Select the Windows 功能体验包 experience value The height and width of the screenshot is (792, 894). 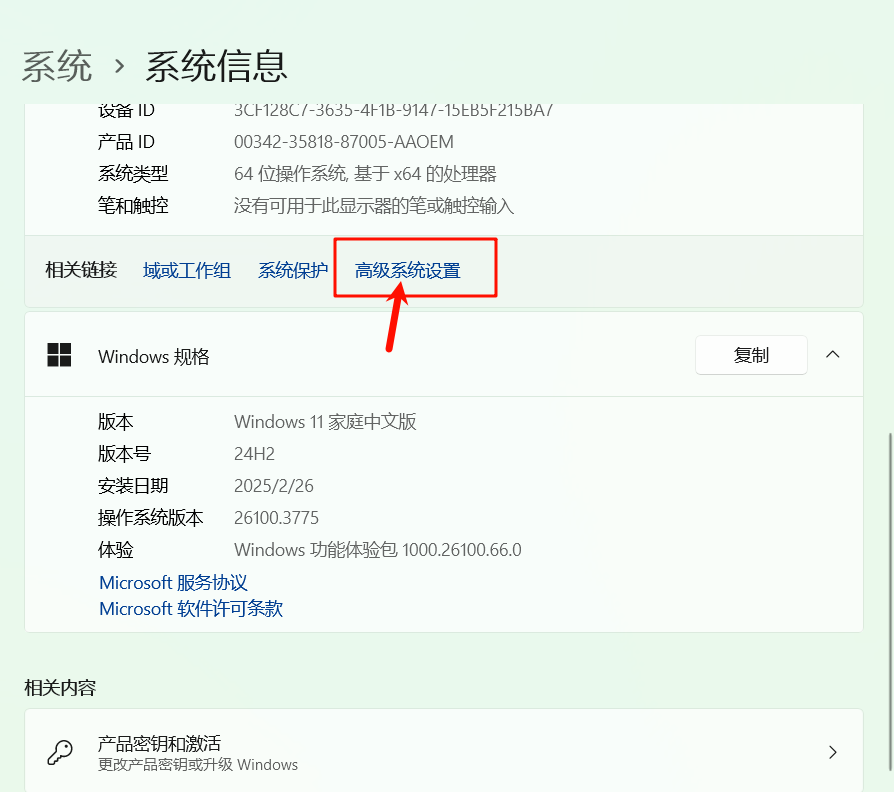pos(377,550)
